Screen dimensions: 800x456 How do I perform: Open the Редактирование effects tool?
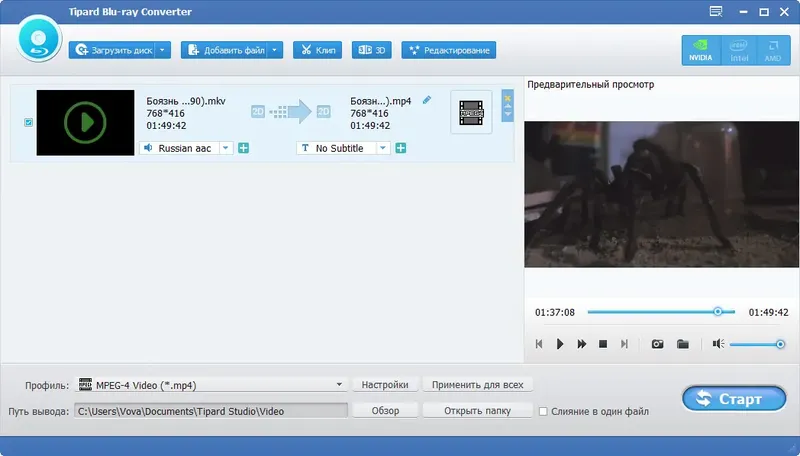pyautogui.click(x=448, y=50)
